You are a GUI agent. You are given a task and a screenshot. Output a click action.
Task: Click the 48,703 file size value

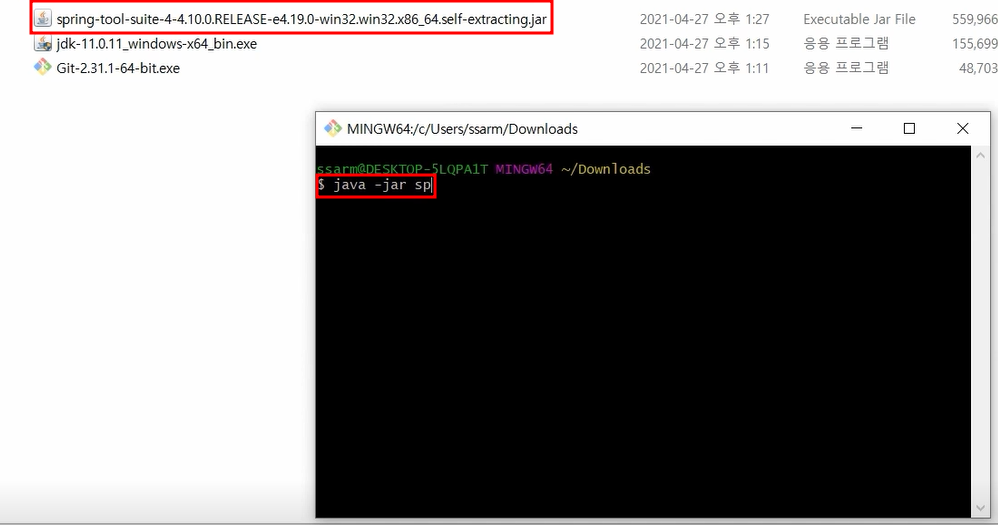pos(978,67)
